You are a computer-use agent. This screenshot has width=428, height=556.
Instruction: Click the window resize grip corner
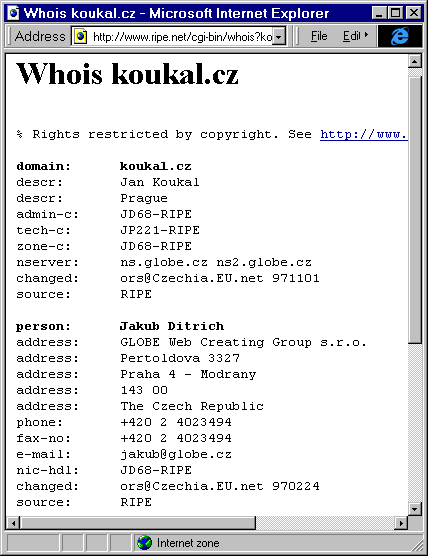click(417, 545)
